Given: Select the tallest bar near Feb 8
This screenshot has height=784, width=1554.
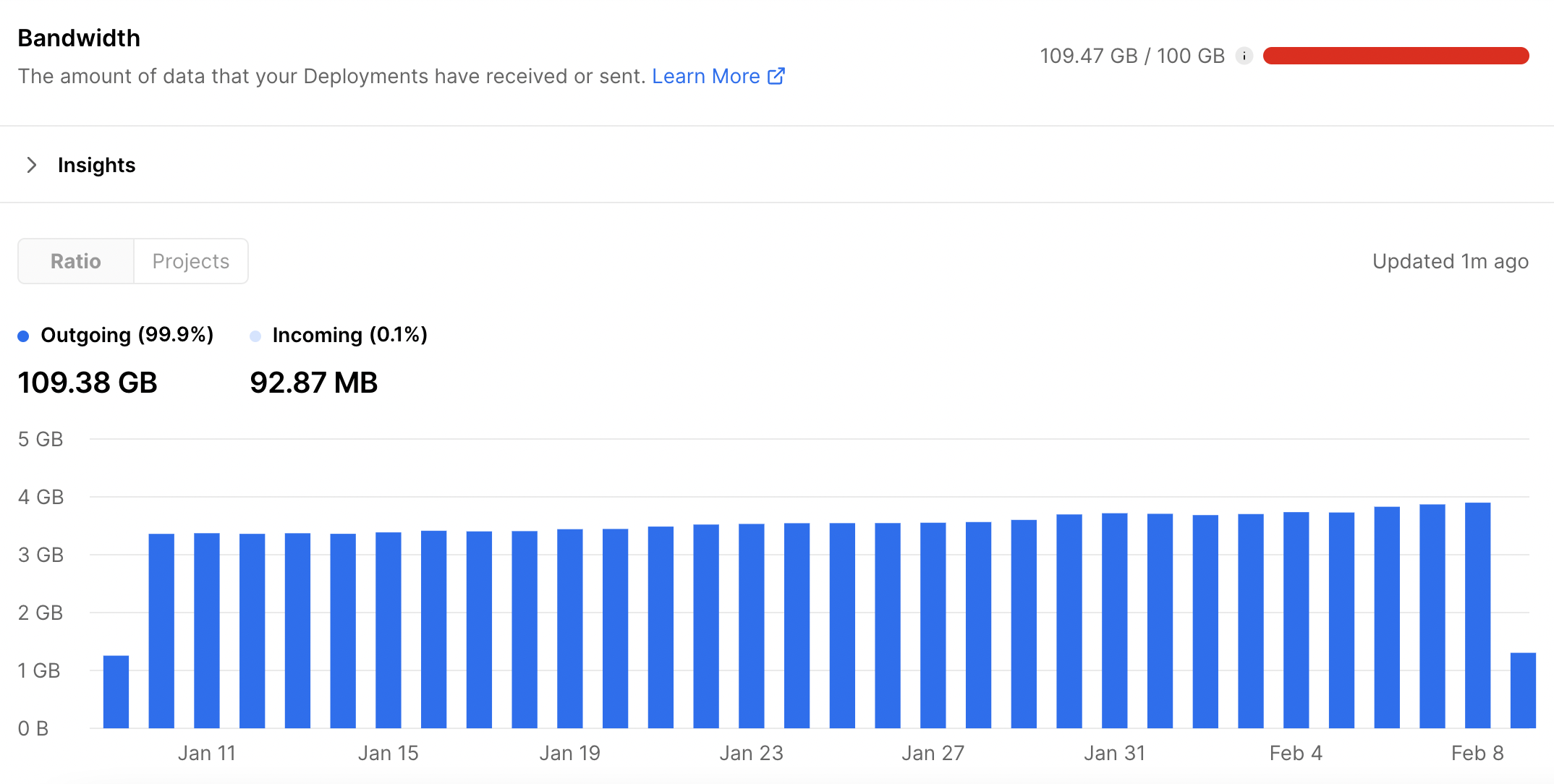Looking at the screenshot, I should coord(1477,615).
